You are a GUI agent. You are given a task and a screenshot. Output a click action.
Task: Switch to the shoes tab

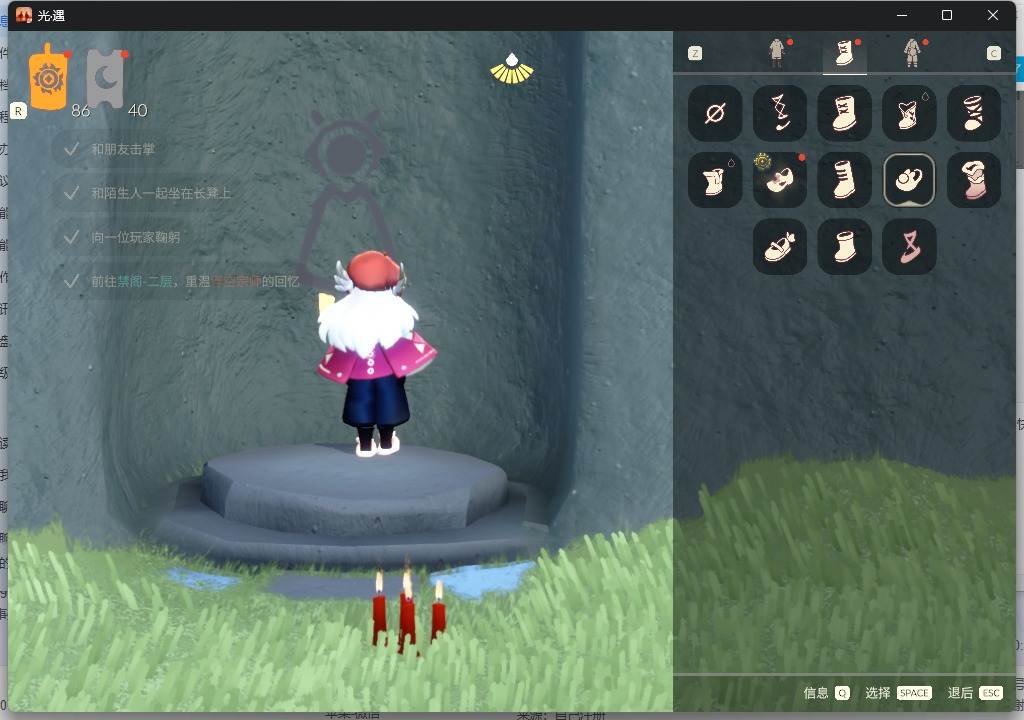point(844,52)
